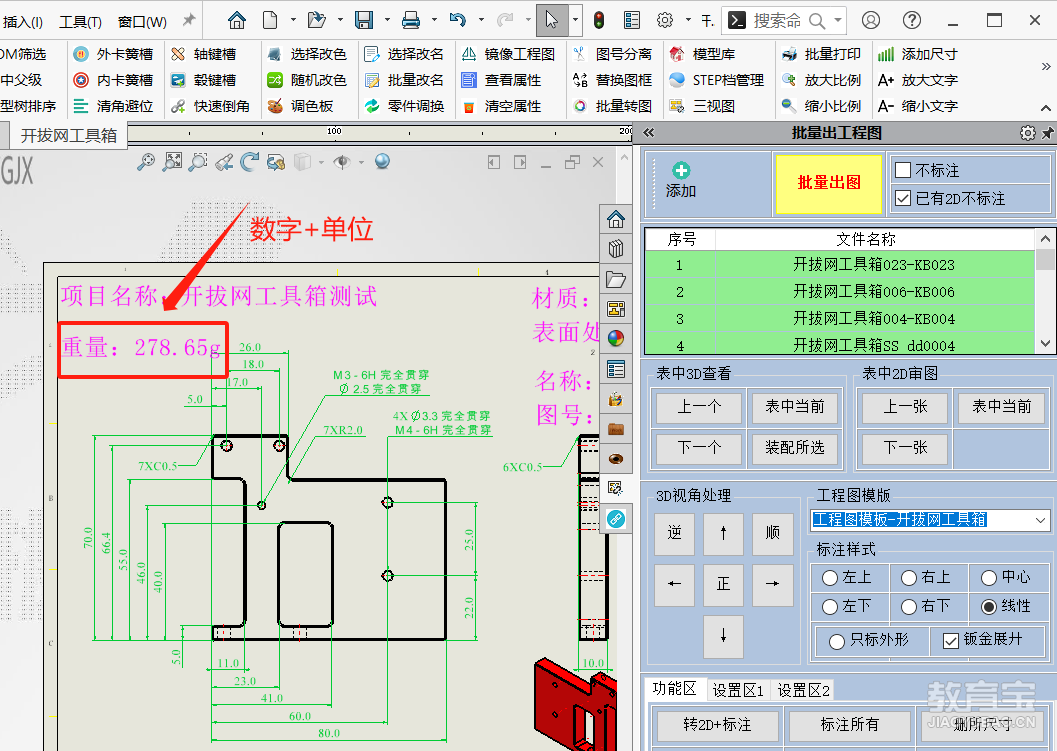The width and height of the screenshot is (1057, 751).
Task: Collapse the panel with the double-chevron button
Action: [x=648, y=133]
